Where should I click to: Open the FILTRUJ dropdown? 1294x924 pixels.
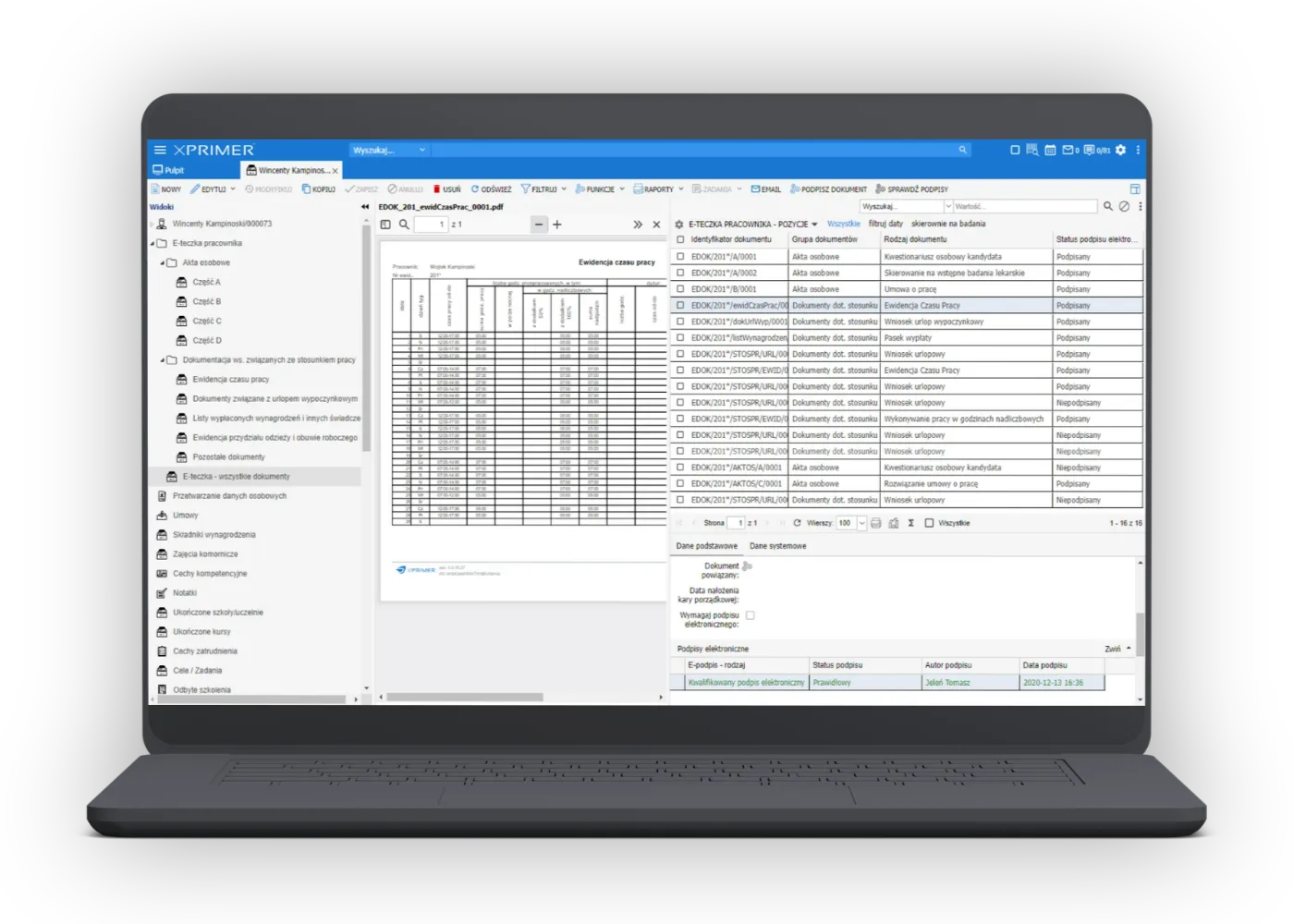tap(544, 189)
